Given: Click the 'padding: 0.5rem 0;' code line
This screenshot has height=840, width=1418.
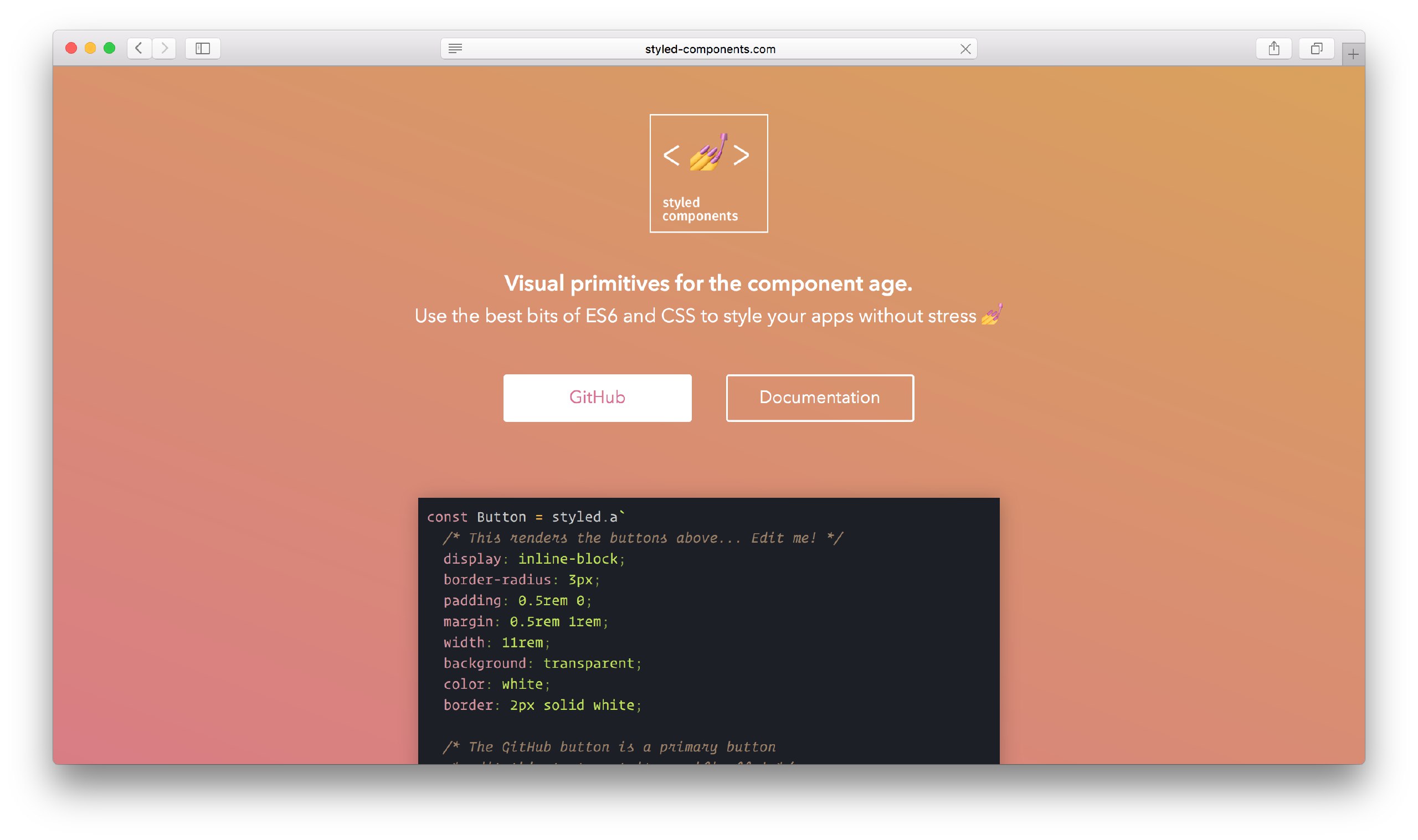Looking at the screenshot, I should point(517,601).
